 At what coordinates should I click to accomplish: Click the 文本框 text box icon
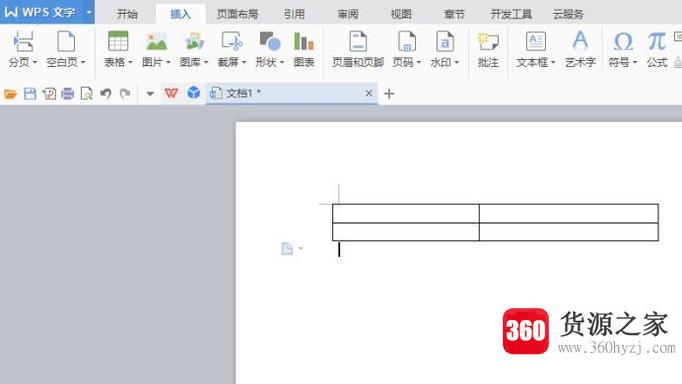[x=536, y=42]
